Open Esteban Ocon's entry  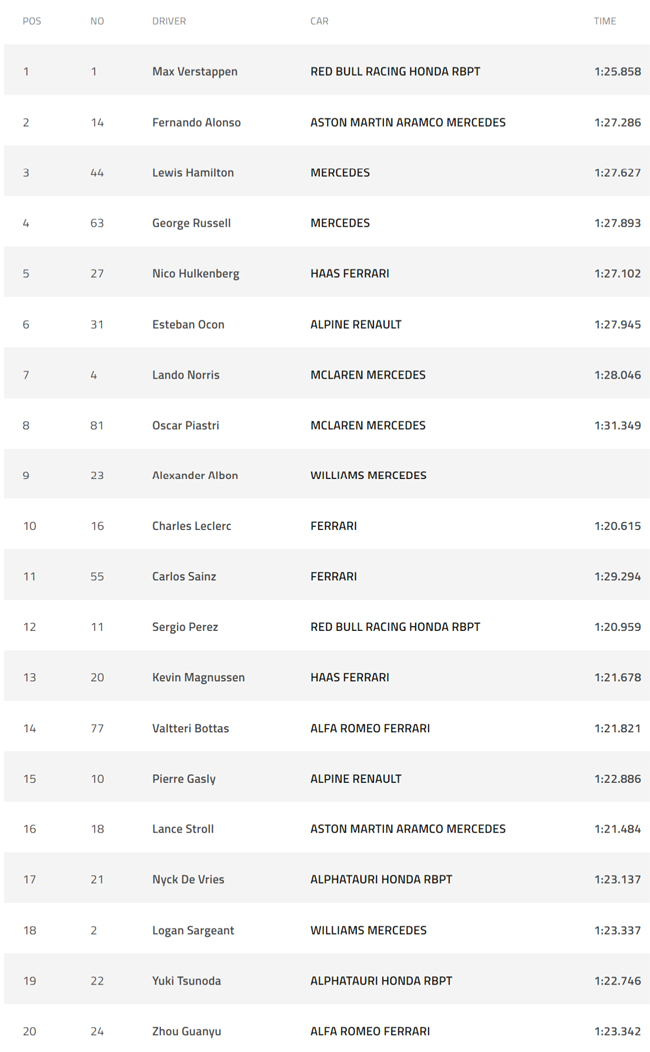click(188, 325)
